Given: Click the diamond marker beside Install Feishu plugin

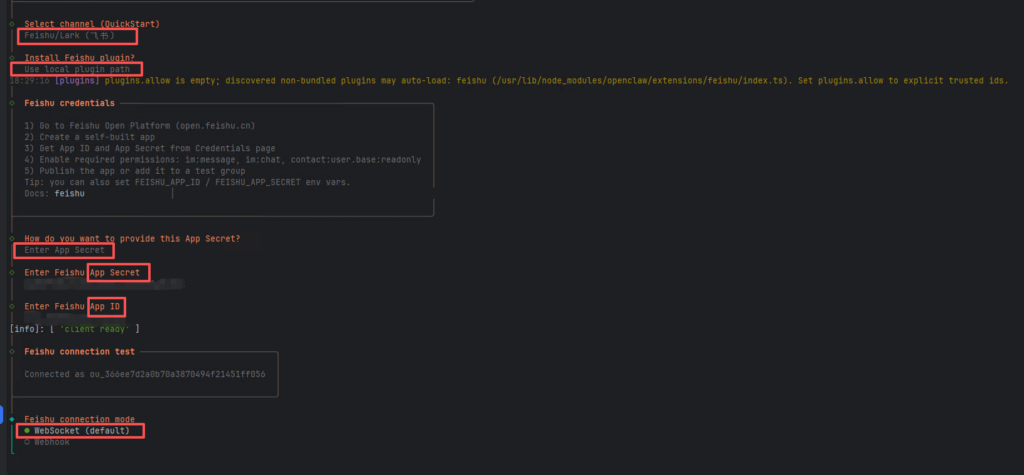Looking at the screenshot, I should [11, 58].
